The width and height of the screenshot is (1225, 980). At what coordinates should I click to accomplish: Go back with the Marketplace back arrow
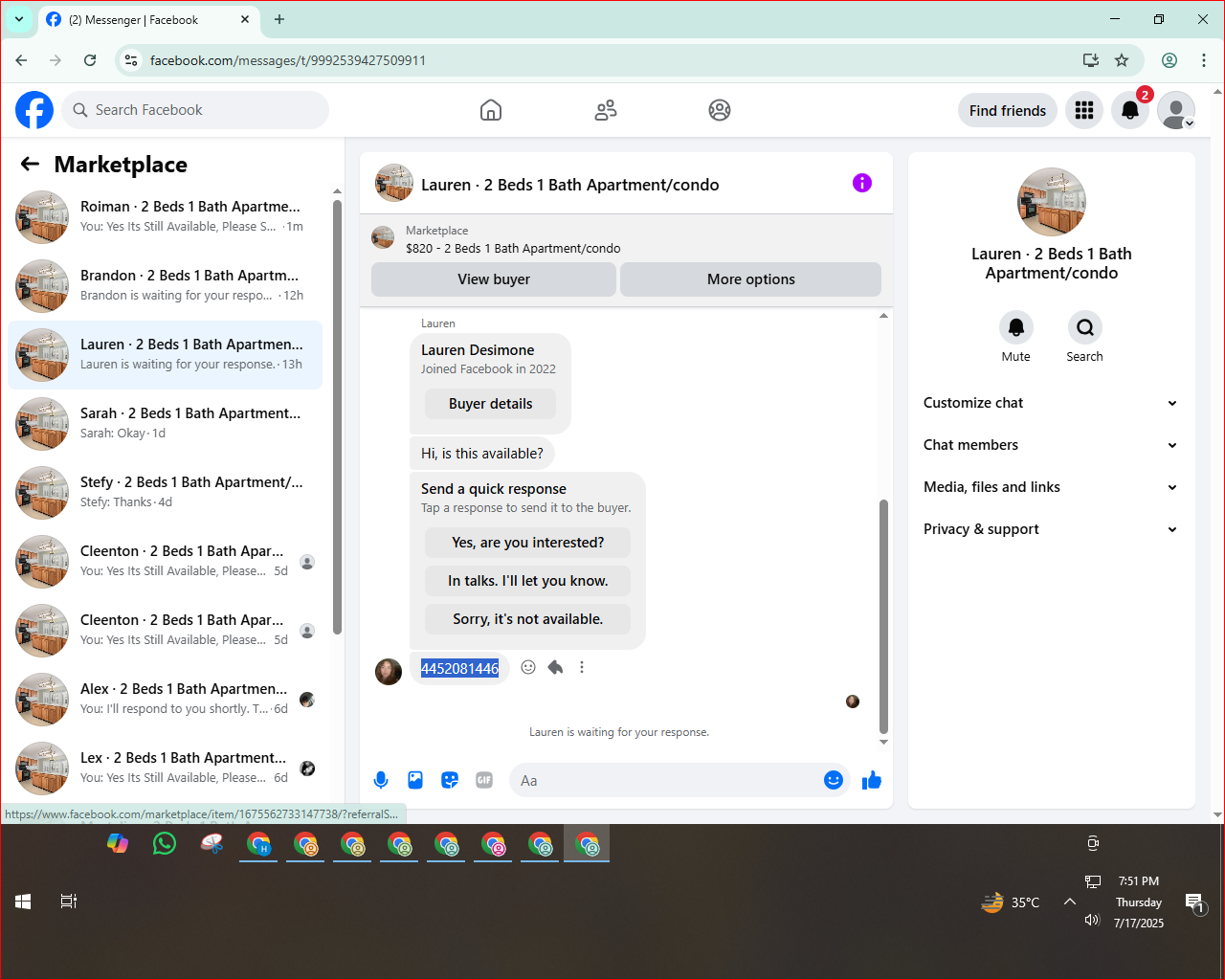(x=30, y=164)
